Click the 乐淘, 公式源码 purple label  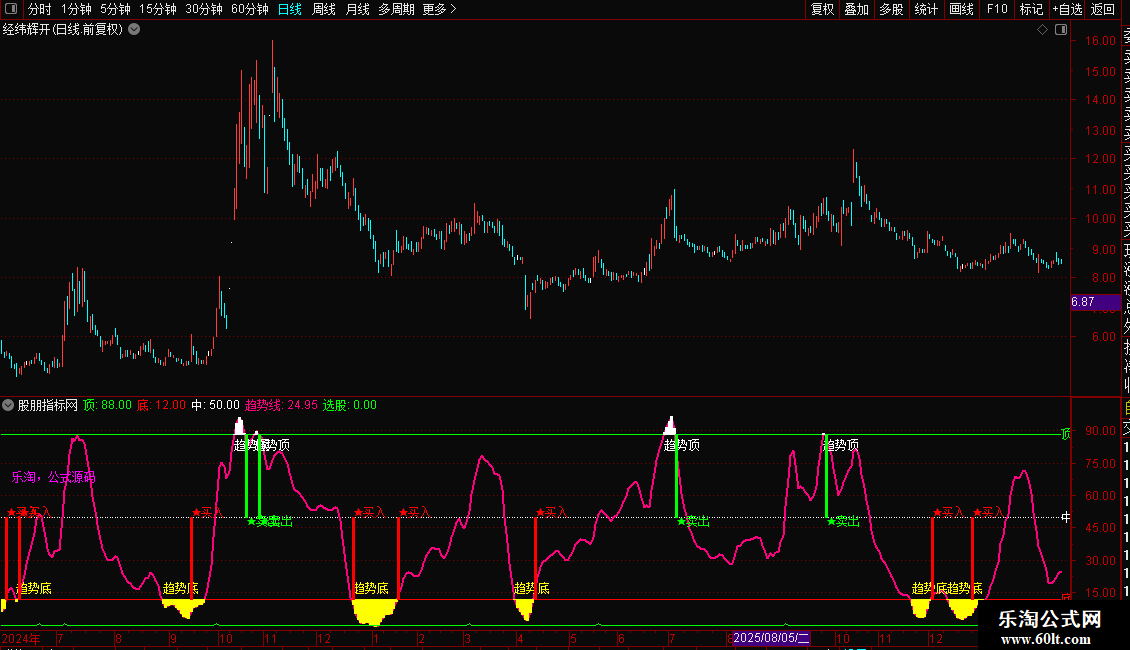[53, 477]
